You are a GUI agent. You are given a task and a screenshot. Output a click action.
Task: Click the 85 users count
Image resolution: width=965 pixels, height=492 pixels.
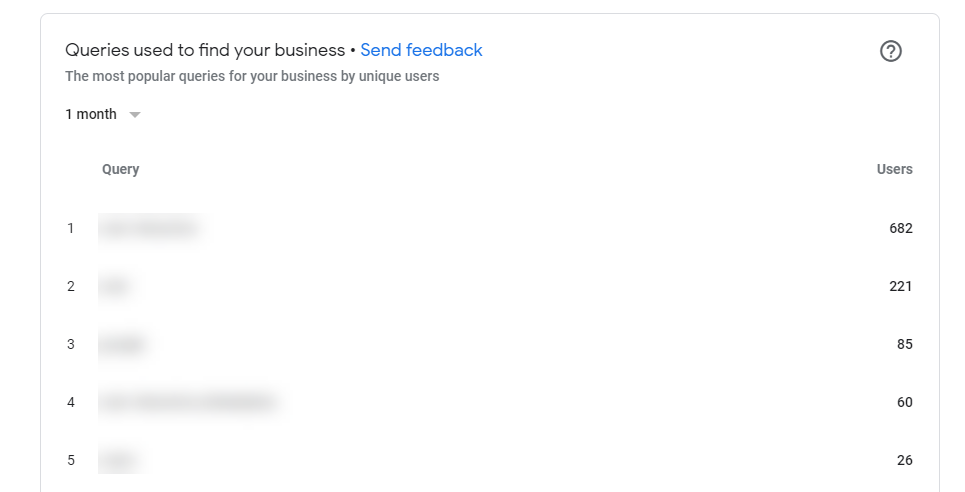(x=905, y=344)
